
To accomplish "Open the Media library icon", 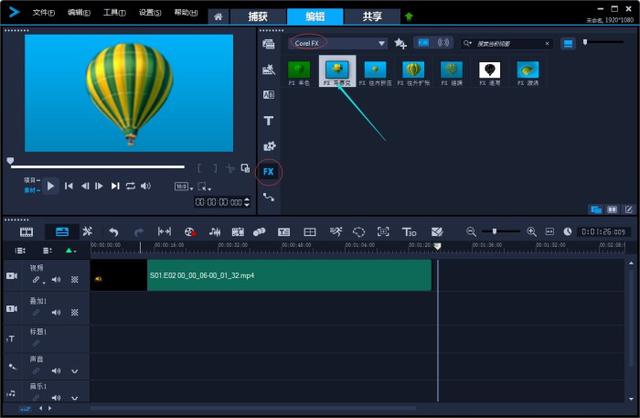I will [269, 44].
